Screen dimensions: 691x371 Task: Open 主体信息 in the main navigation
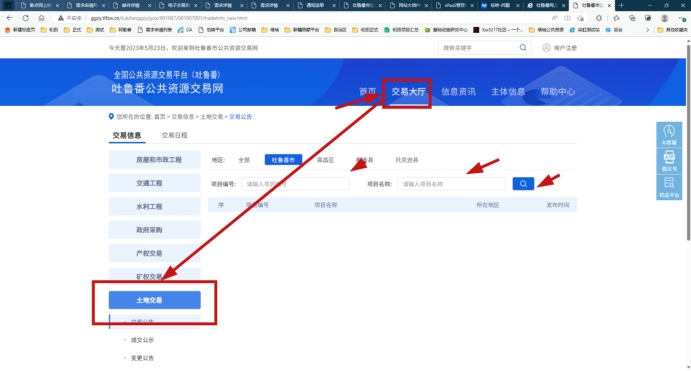pos(508,91)
